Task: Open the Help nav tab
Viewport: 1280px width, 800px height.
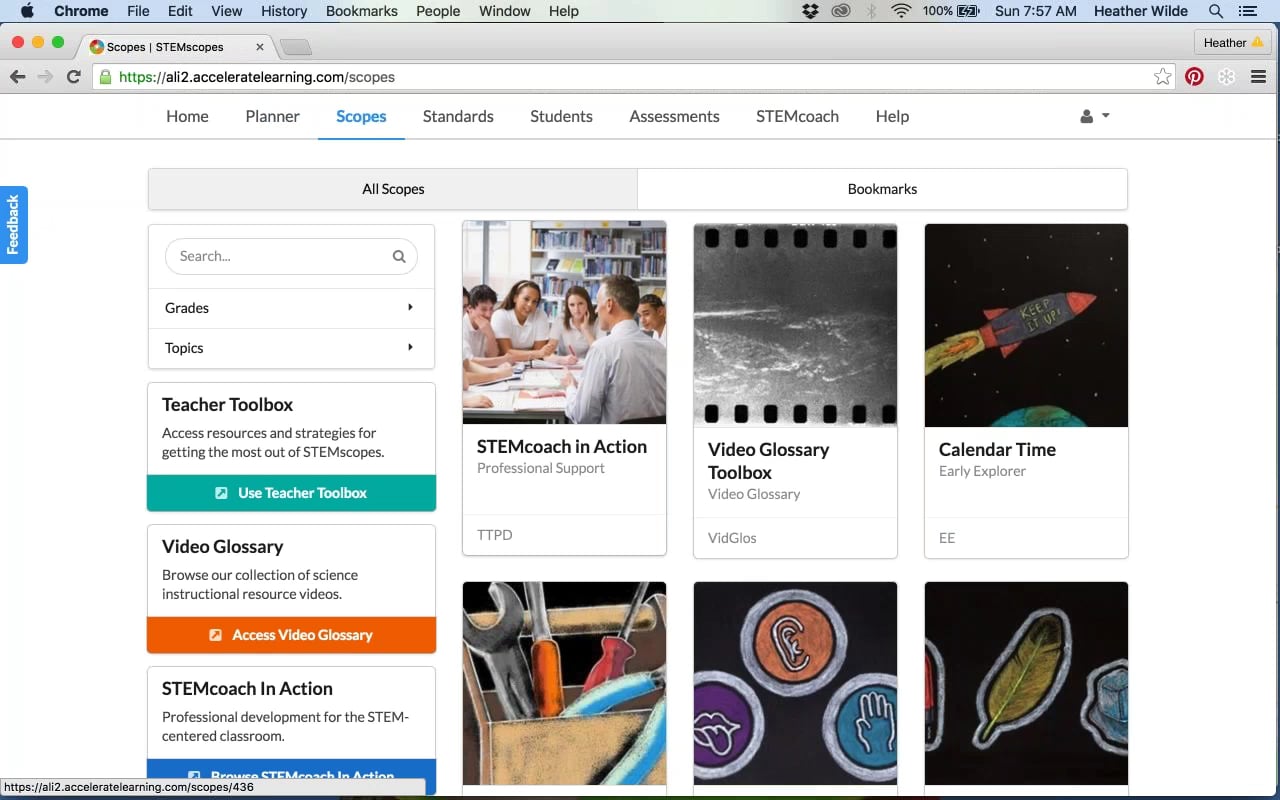Action: (892, 116)
